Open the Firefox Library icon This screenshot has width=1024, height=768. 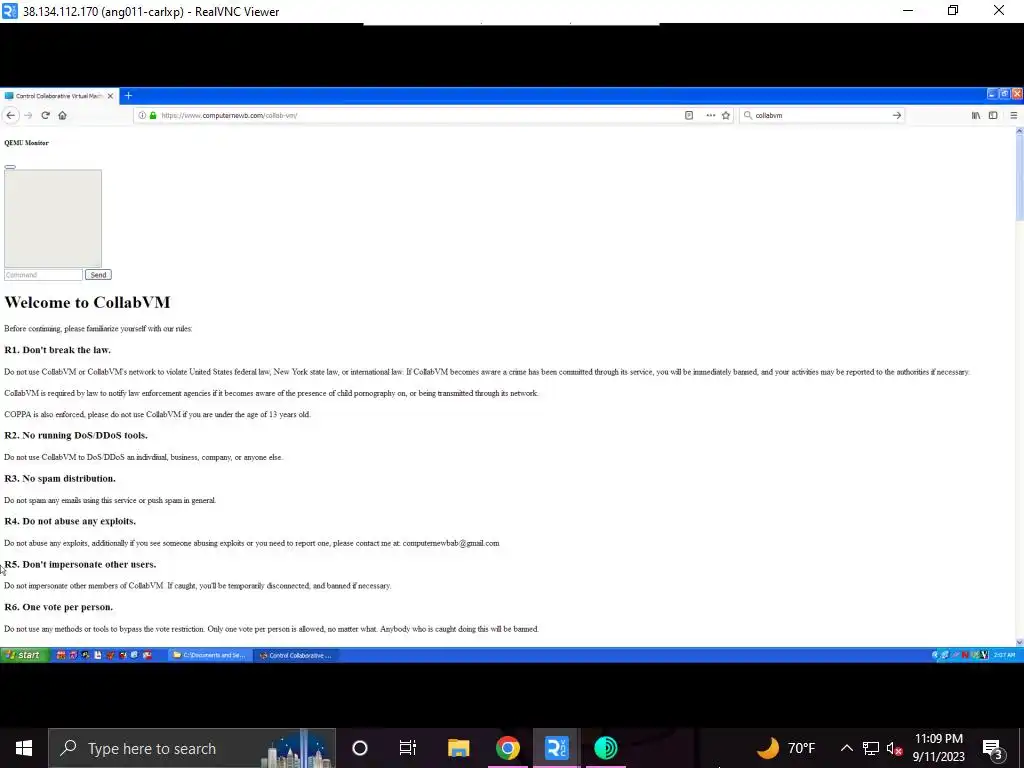(x=976, y=116)
